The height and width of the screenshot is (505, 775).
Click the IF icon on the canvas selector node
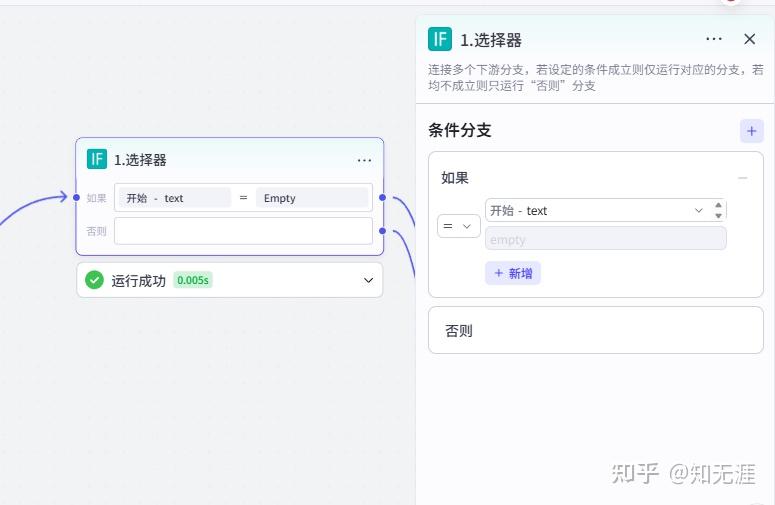click(96, 159)
